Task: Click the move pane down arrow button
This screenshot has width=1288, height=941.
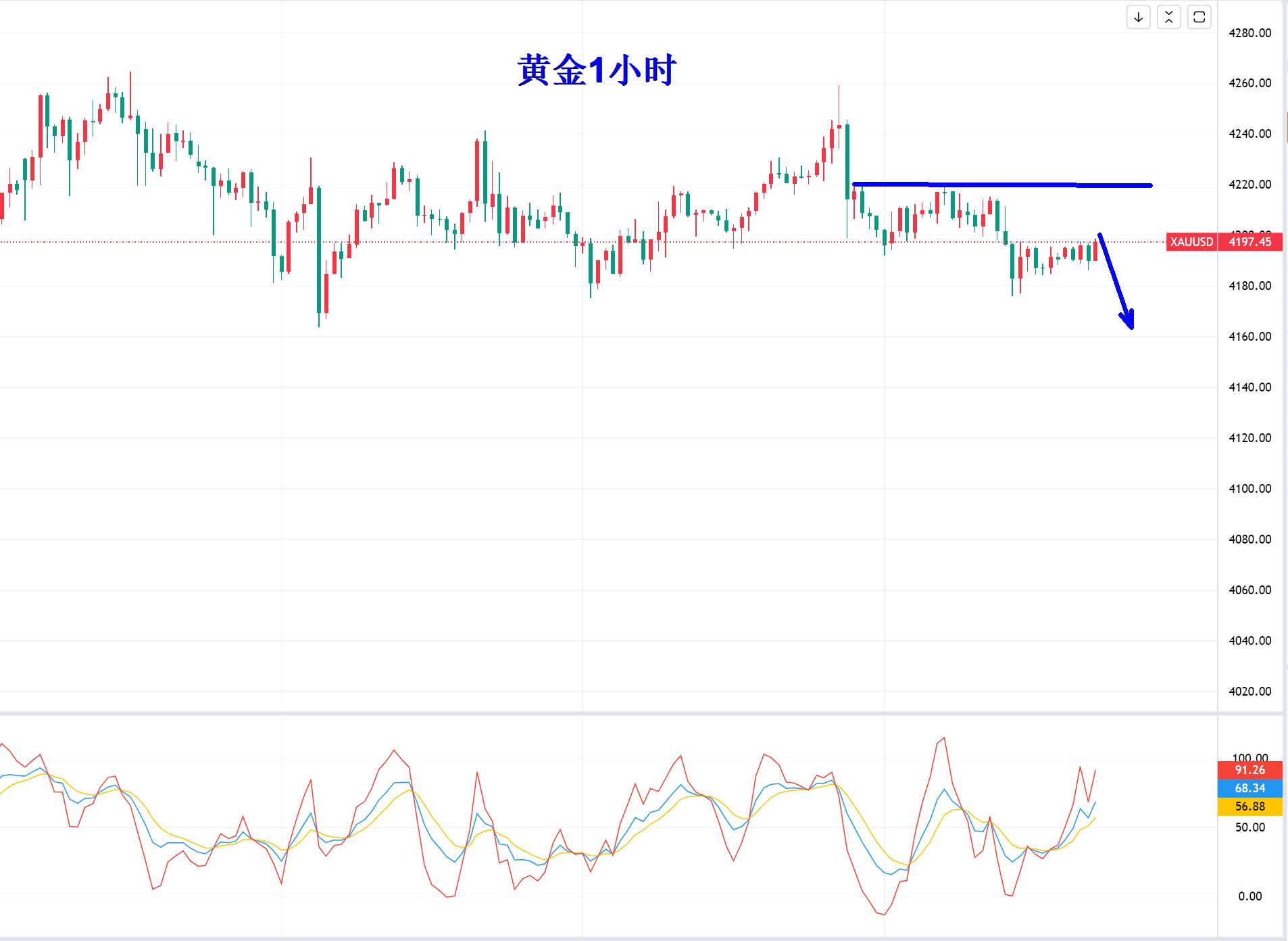Action: 1138,18
